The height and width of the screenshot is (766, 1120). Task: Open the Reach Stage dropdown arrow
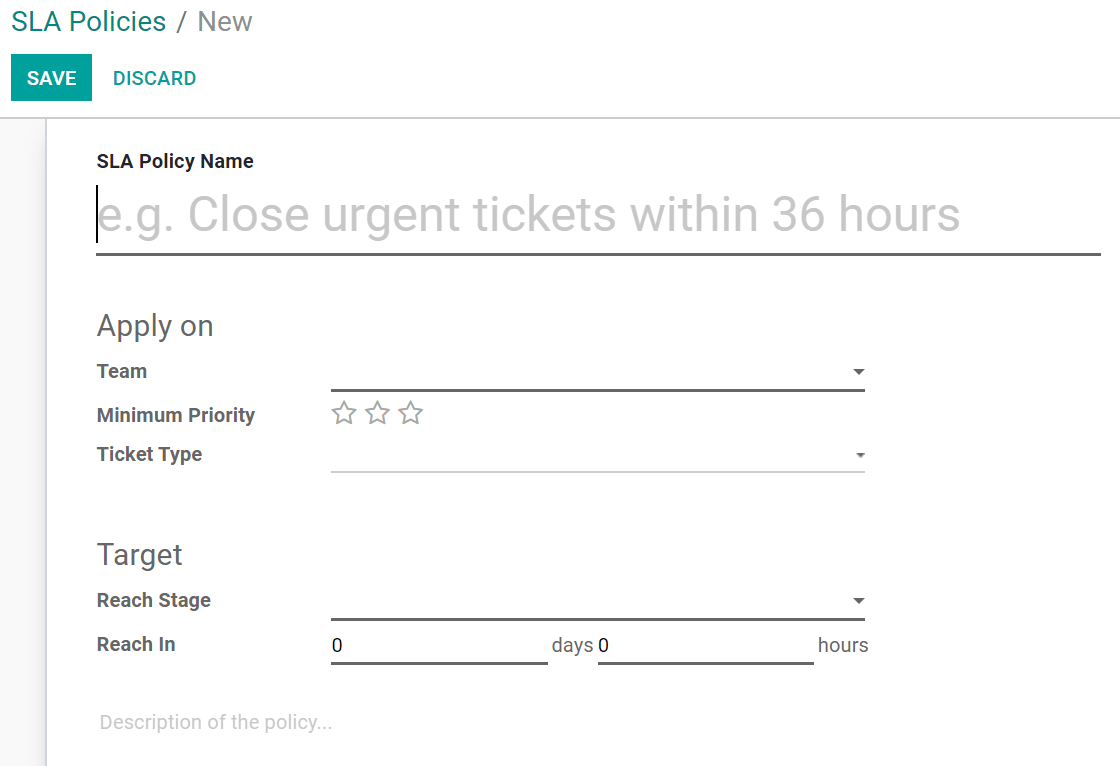point(858,601)
